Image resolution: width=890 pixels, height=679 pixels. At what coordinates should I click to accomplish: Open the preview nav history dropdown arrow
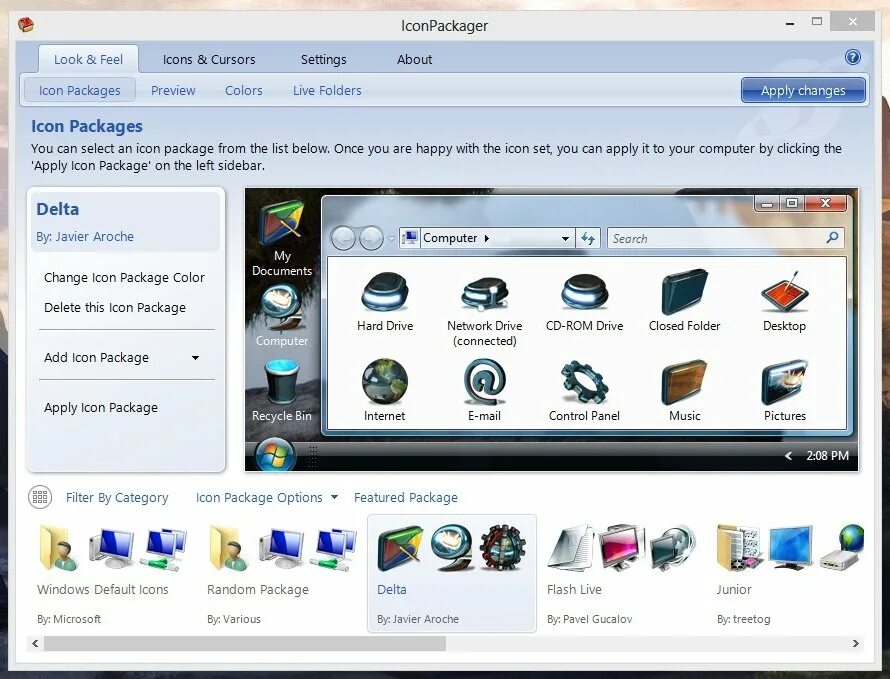[x=391, y=239]
